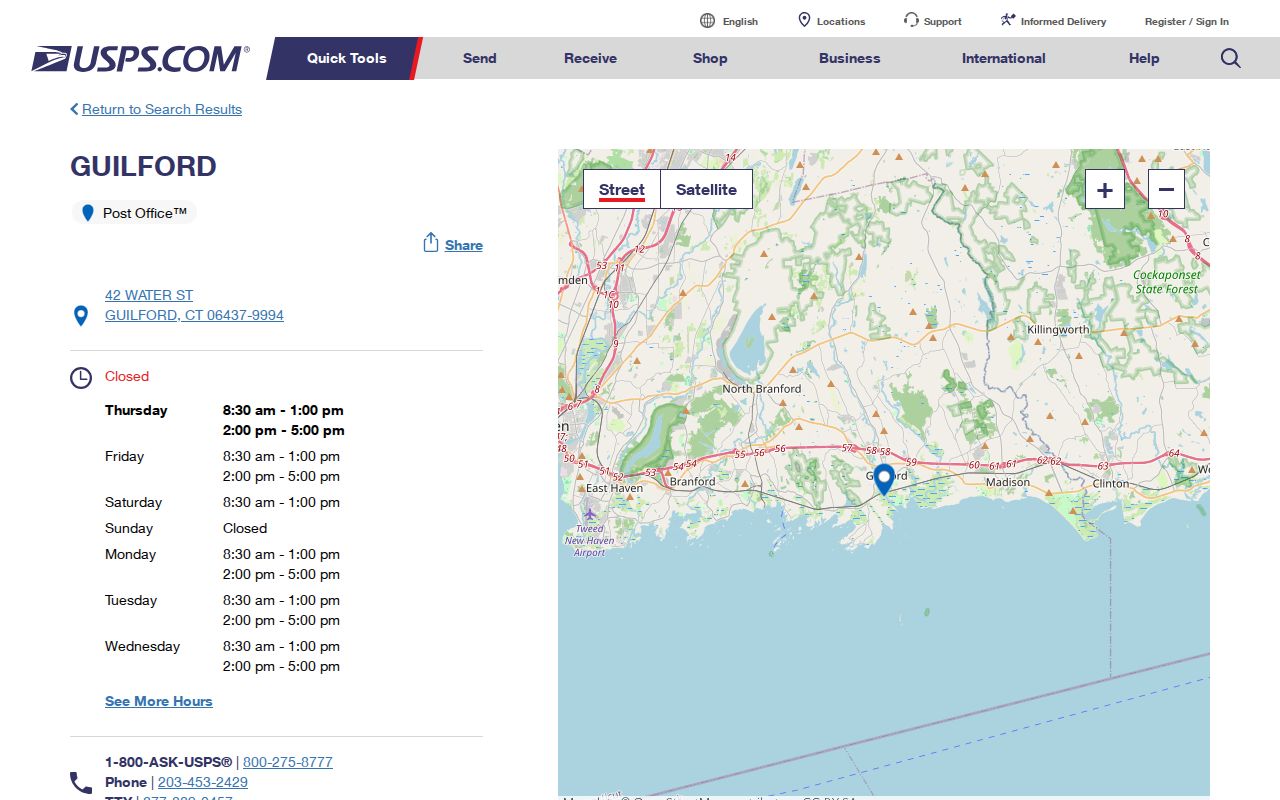
Task: Select English language option
Action: pyautogui.click(x=740, y=21)
